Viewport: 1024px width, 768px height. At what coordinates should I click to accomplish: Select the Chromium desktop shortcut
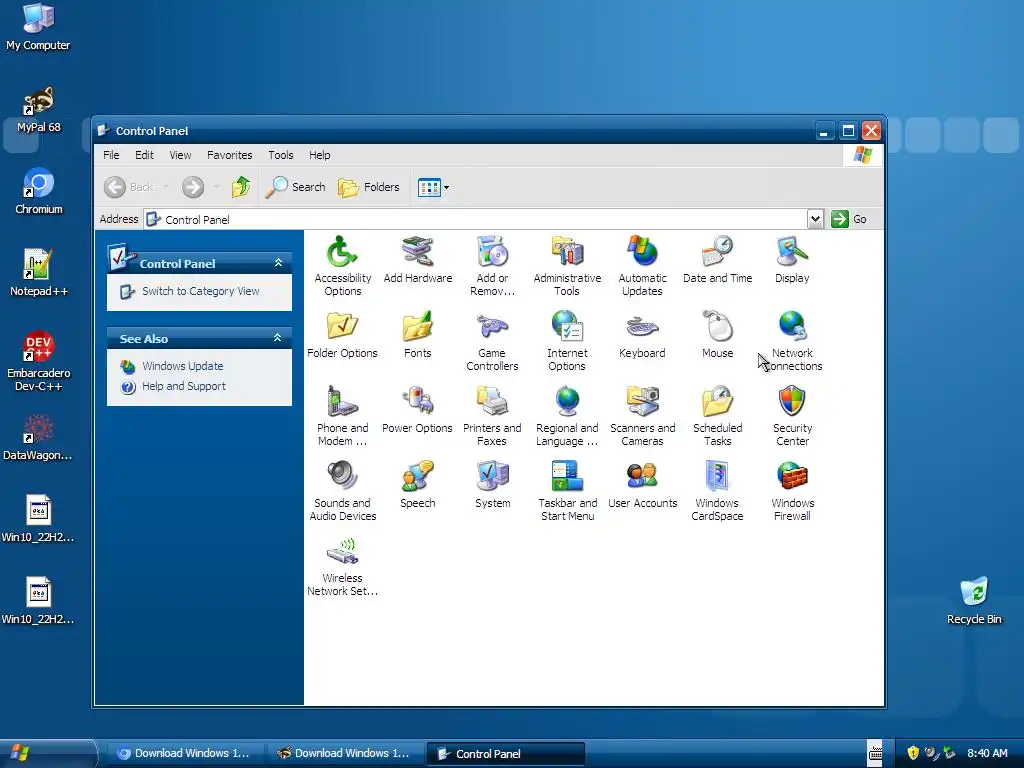(x=38, y=191)
